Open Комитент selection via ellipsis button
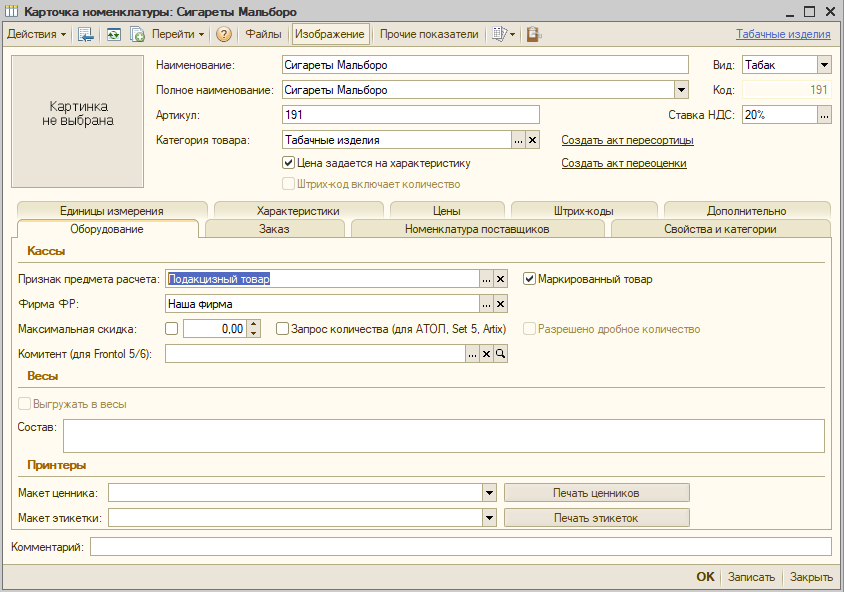Image resolution: width=844 pixels, height=592 pixels. (473, 354)
